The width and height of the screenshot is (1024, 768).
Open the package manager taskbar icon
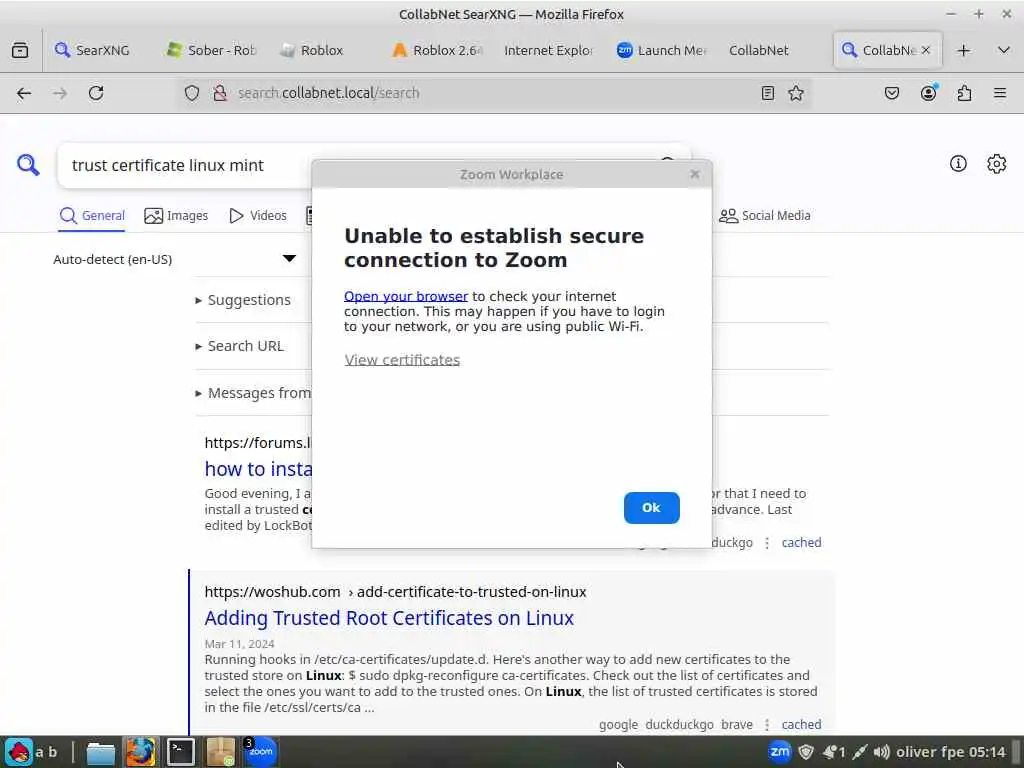pyautogui.click(x=221, y=752)
